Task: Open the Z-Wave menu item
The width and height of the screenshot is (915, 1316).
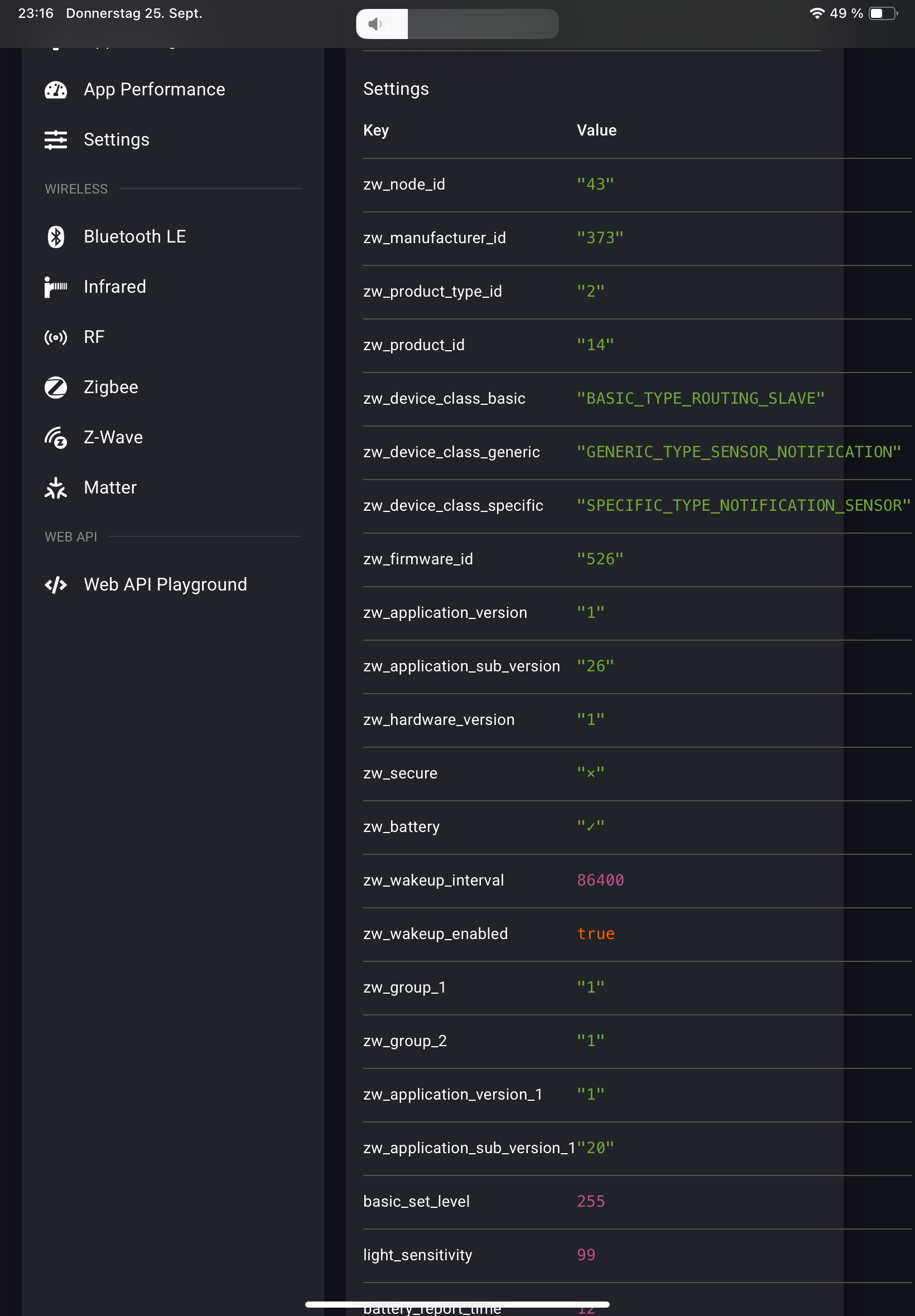Action: point(113,437)
